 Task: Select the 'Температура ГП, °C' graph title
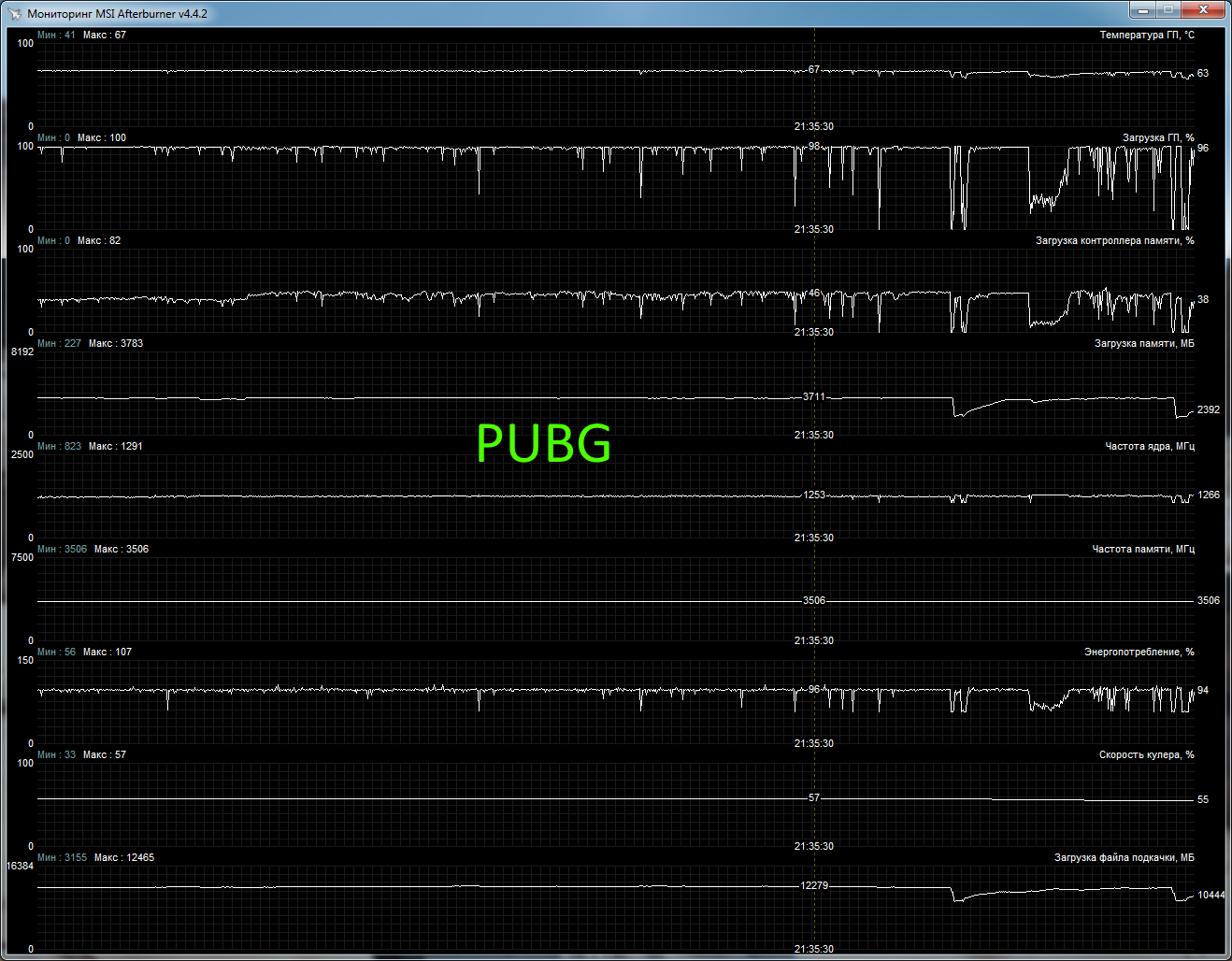1147,36
